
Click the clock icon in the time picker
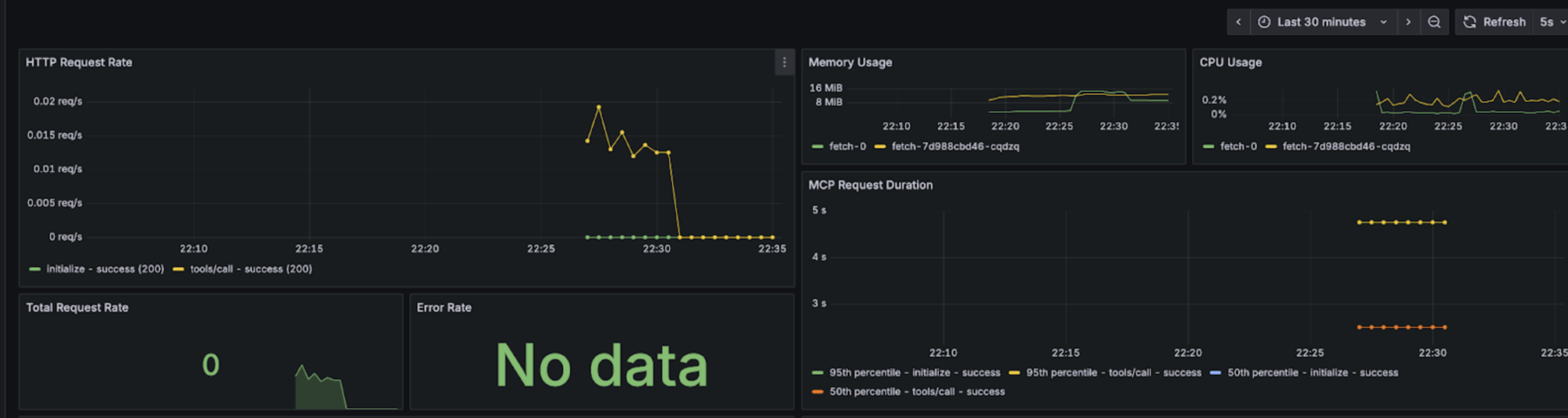point(1264,22)
